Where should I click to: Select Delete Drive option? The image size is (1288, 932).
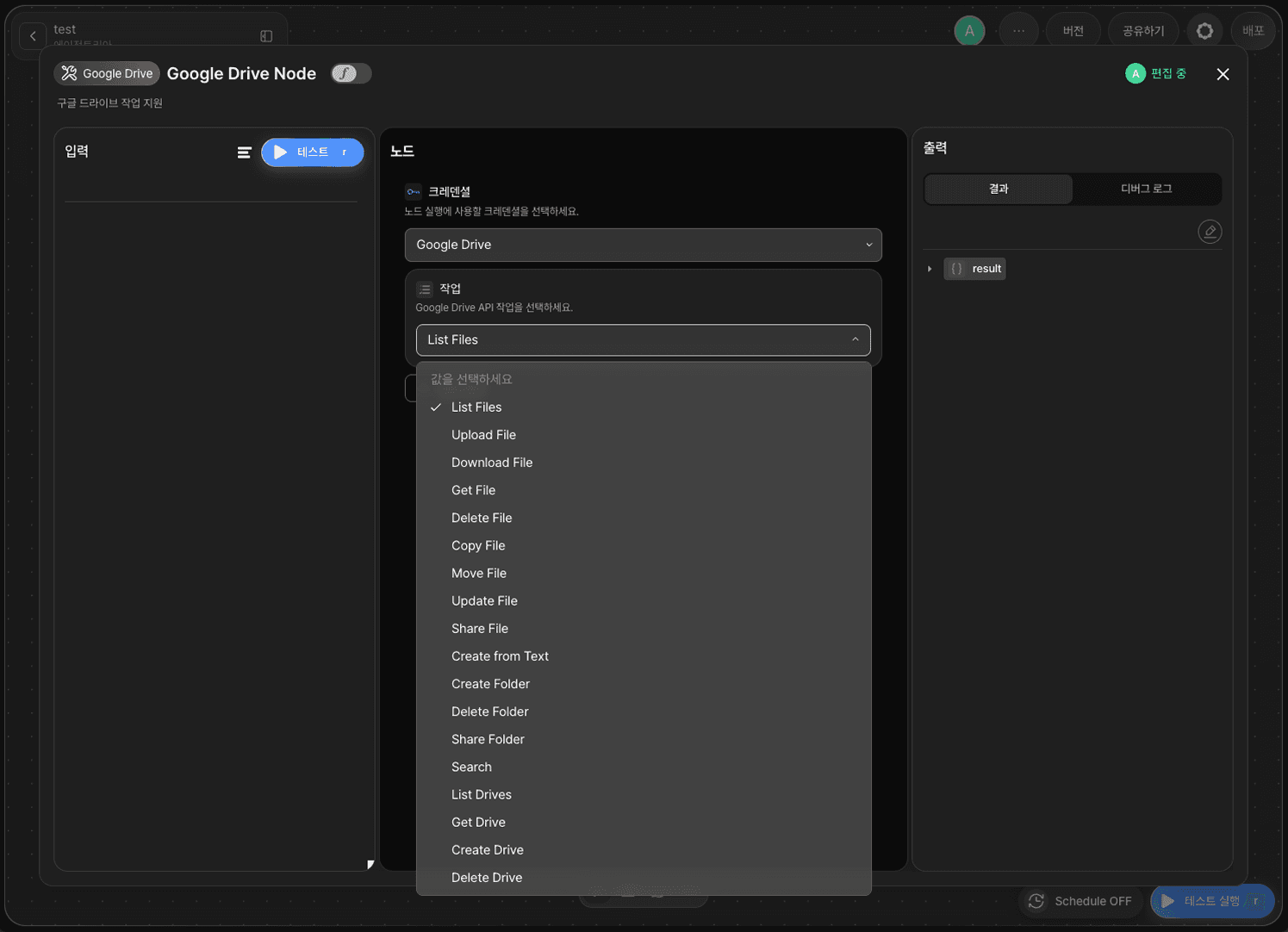point(644,877)
